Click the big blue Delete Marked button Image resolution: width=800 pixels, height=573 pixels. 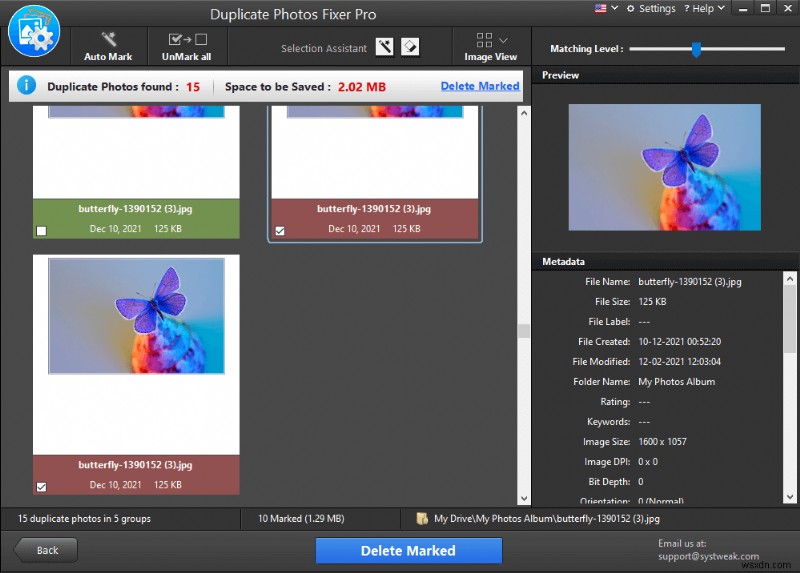pos(409,551)
